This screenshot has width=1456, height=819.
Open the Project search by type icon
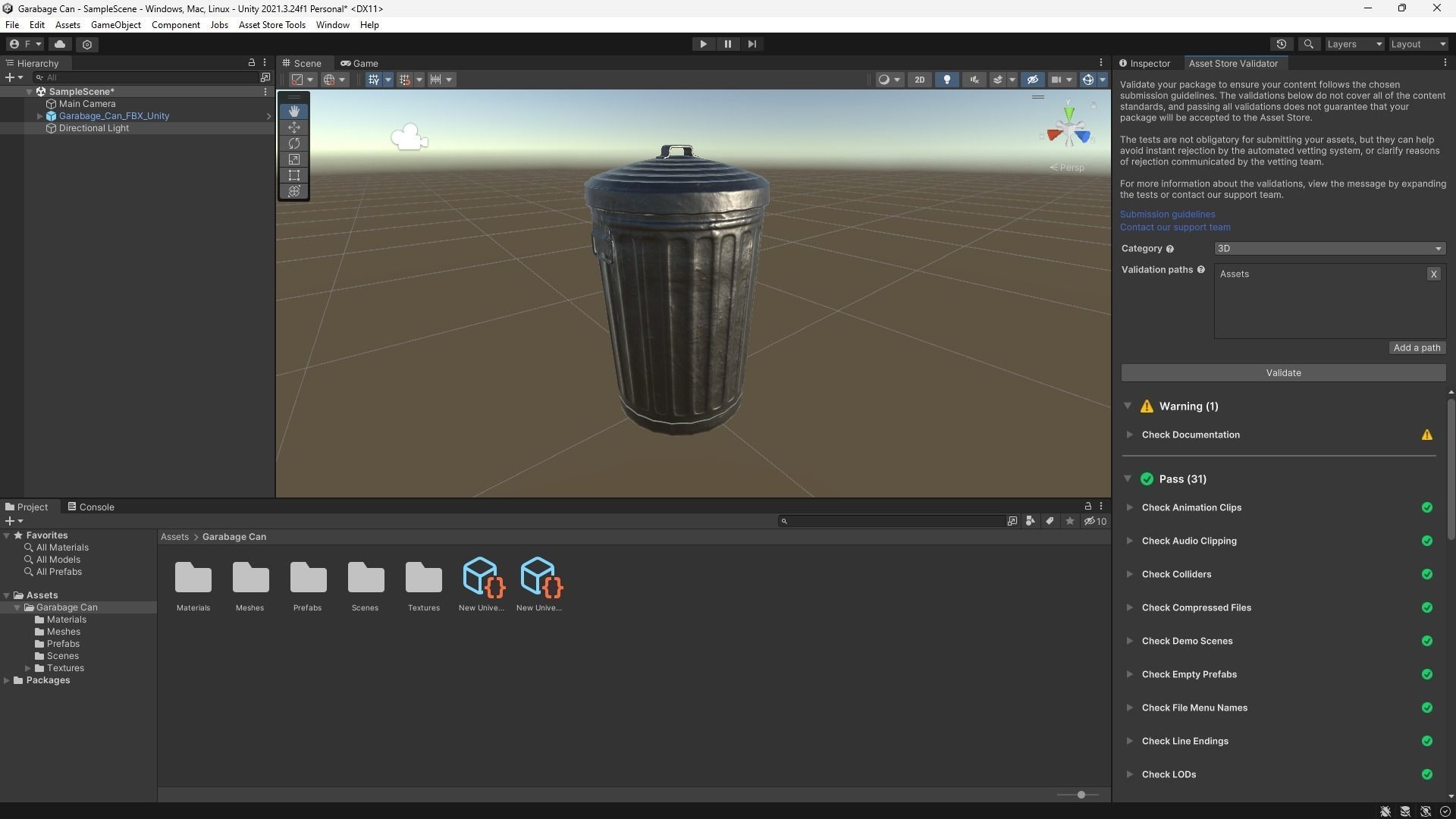coord(1030,522)
